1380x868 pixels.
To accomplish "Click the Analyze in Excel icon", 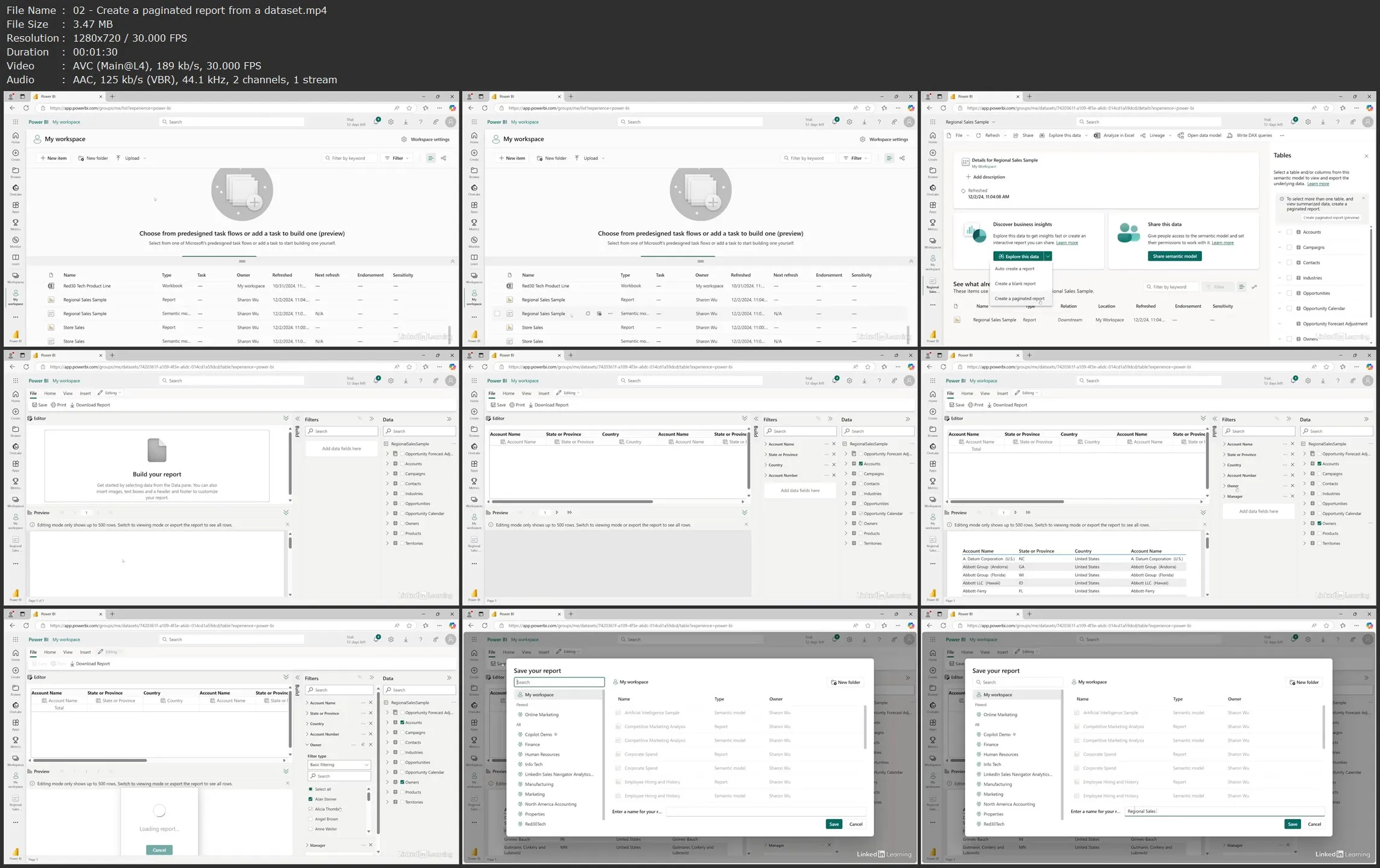I will coord(1097,136).
